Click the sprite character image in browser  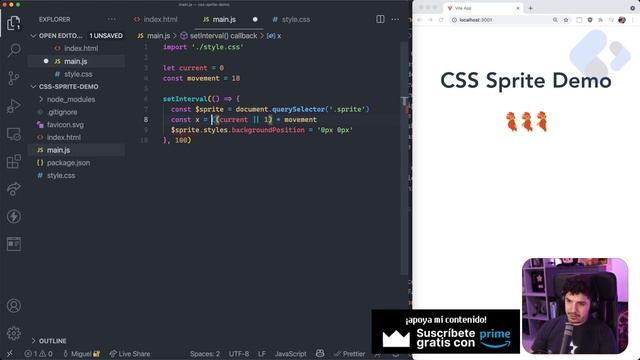526,121
